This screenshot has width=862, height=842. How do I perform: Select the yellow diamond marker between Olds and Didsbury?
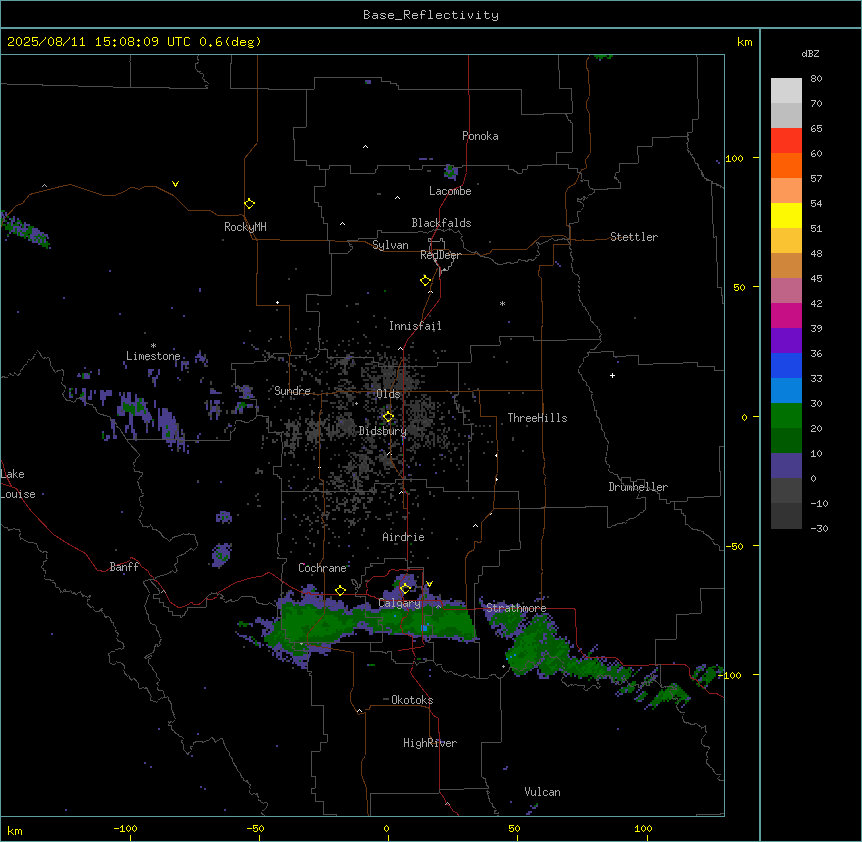pyautogui.click(x=388, y=416)
